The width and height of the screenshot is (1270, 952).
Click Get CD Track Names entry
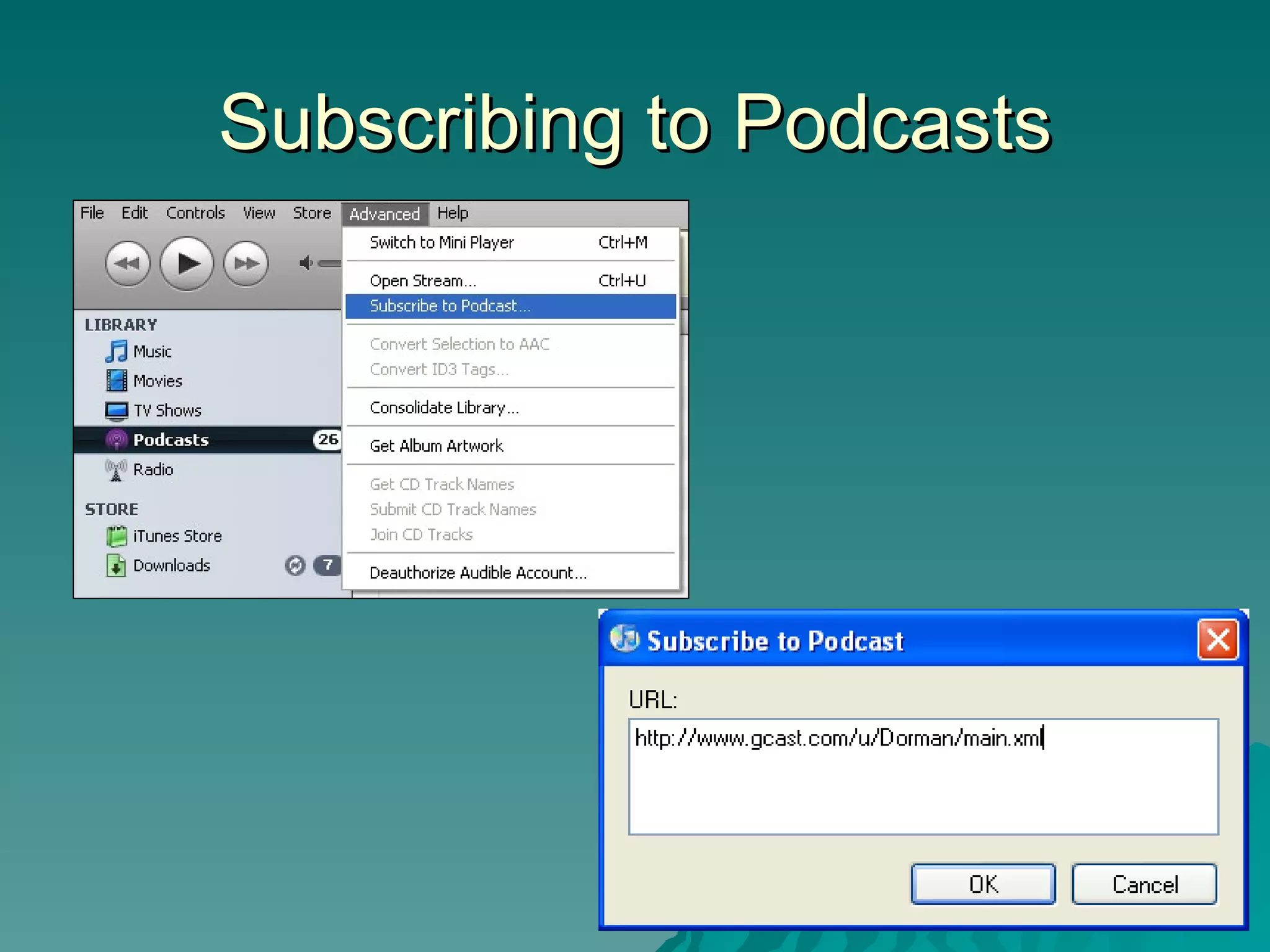pyautogui.click(x=510, y=484)
